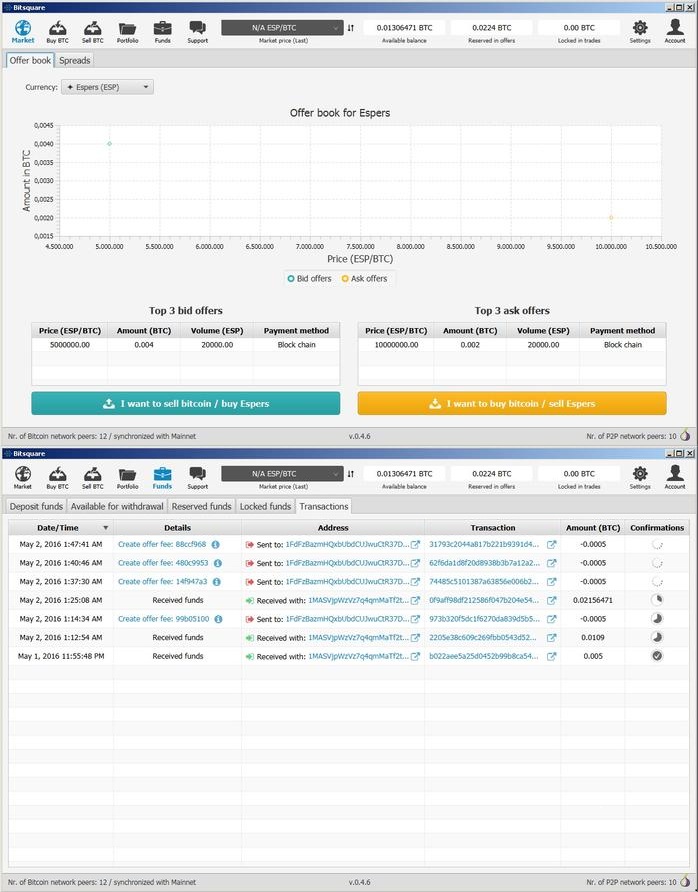Click Reserved in offers 0.0224 BTC bottom window

(x=492, y=474)
